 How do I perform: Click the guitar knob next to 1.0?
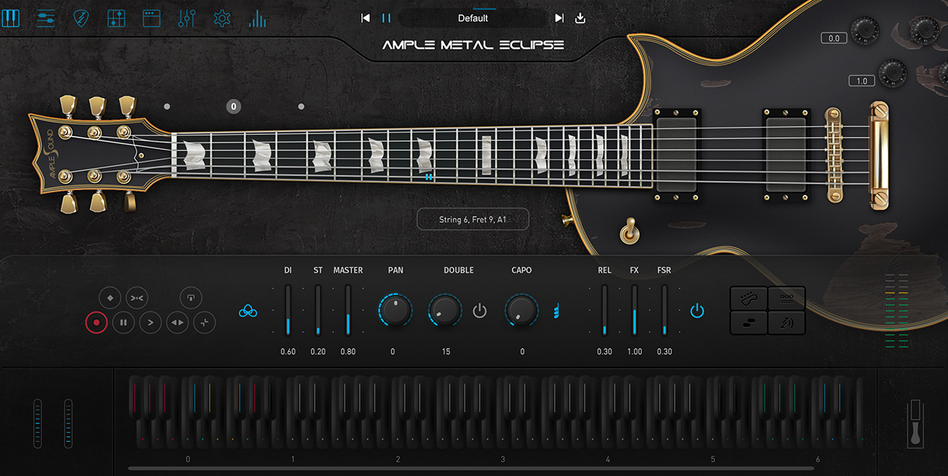[893, 73]
